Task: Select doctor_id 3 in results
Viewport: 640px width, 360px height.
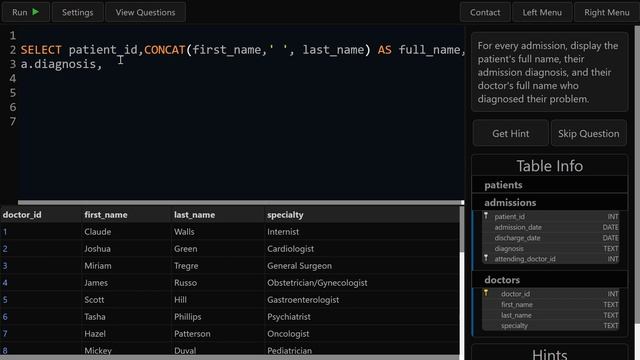Action: coord(5,266)
